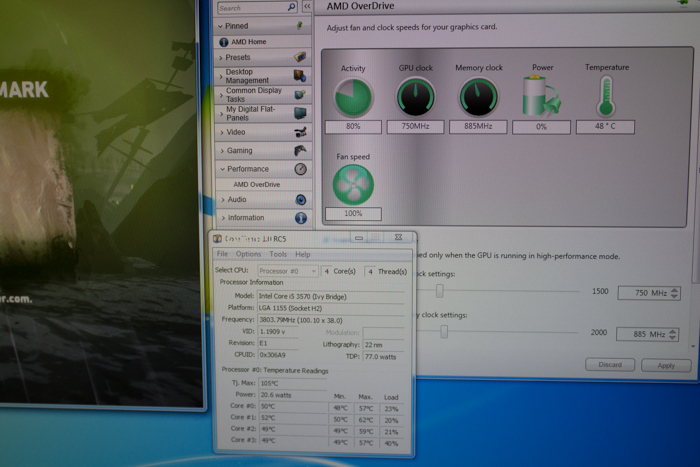Minimize the Core Temp window
This screenshot has height=467, width=700.
359,238
